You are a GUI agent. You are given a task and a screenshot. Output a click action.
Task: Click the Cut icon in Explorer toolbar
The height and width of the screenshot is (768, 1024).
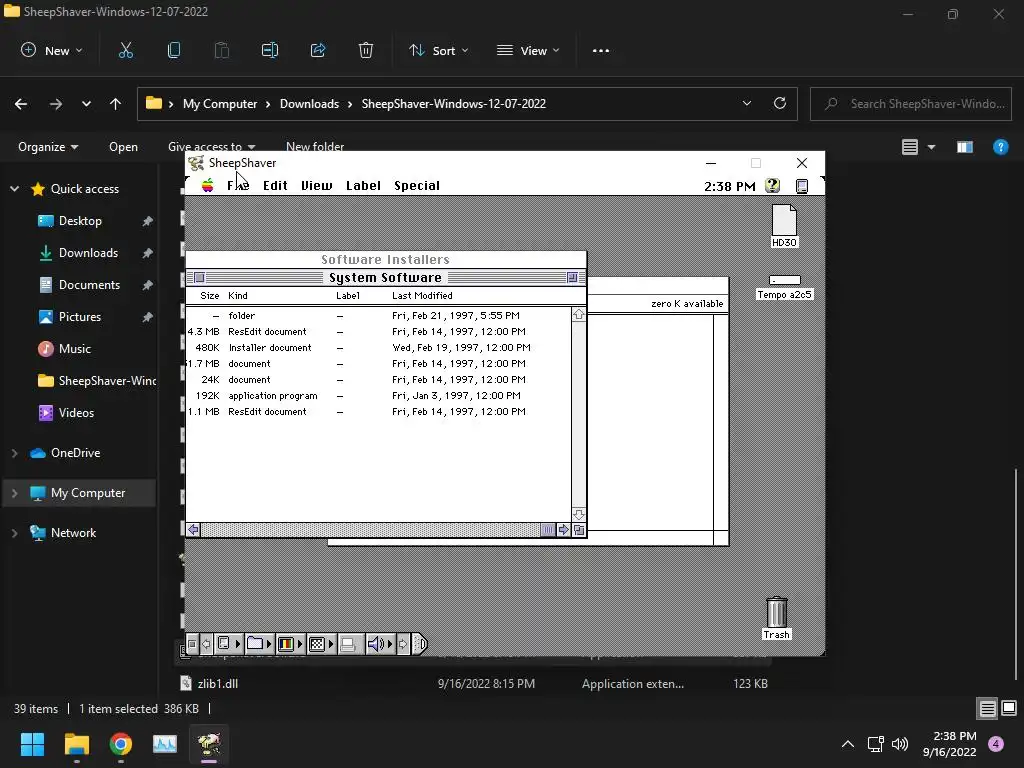125,50
